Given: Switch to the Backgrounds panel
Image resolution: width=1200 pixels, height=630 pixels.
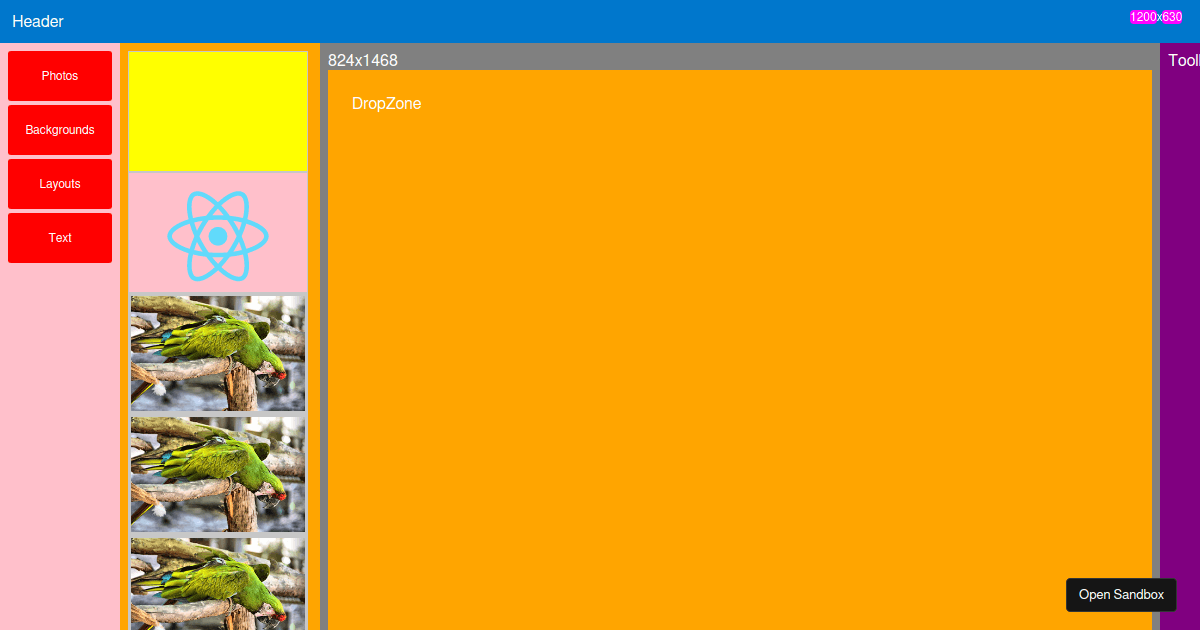Looking at the screenshot, I should (x=59, y=129).
